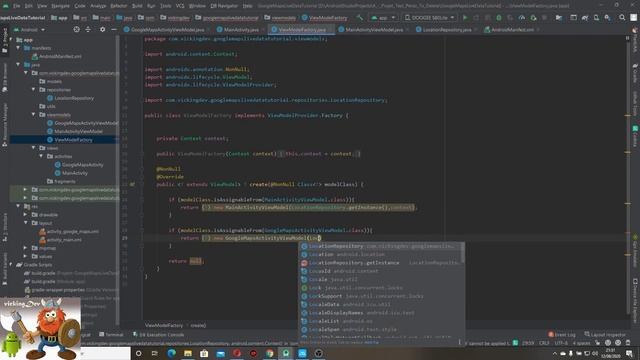Viewport: 640px width, 360px height.
Task: Open the AVD Manager icon
Action: (x=596, y=18)
